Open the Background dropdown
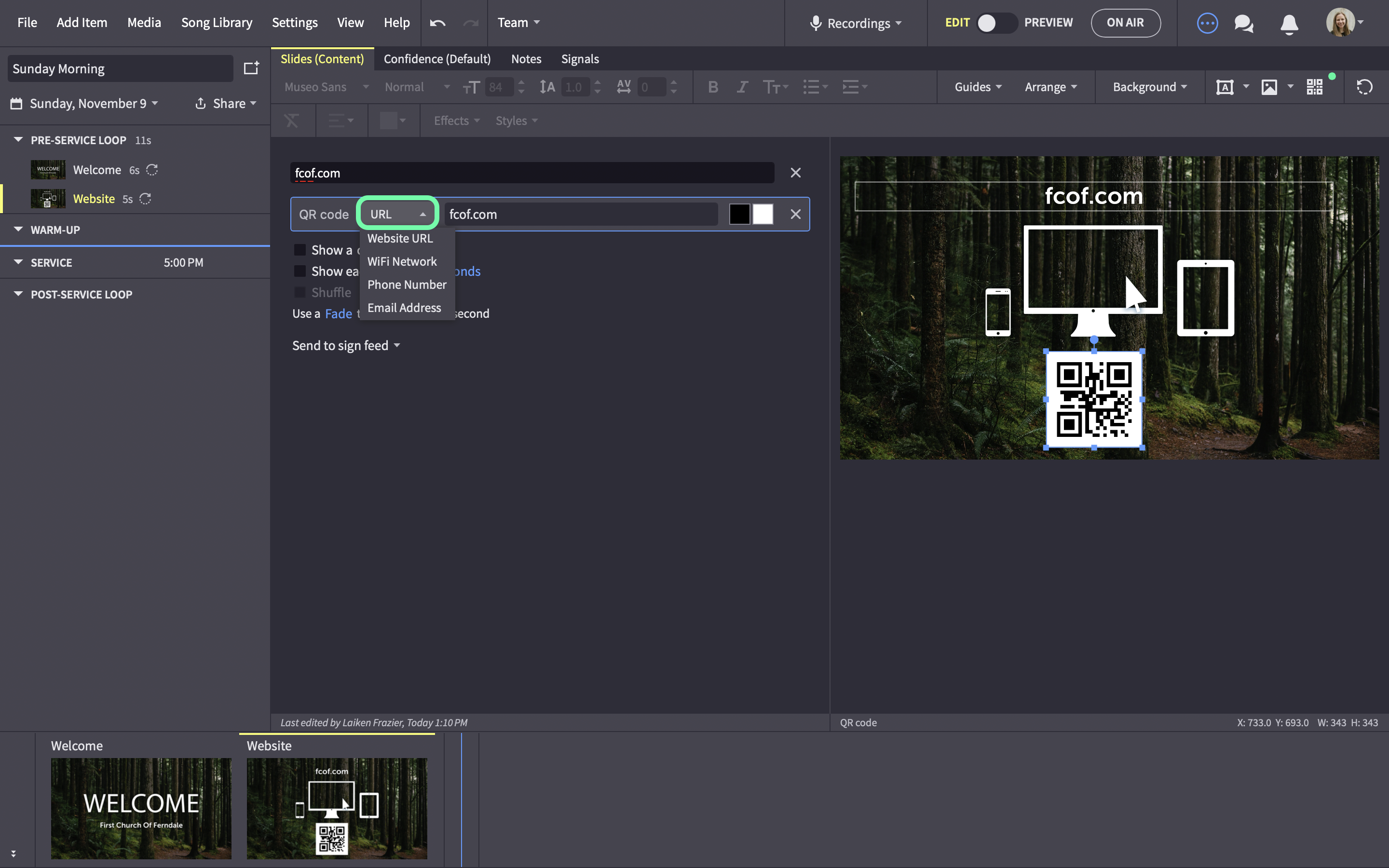Viewport: 1389px width, 868px height. [1150, 87]
